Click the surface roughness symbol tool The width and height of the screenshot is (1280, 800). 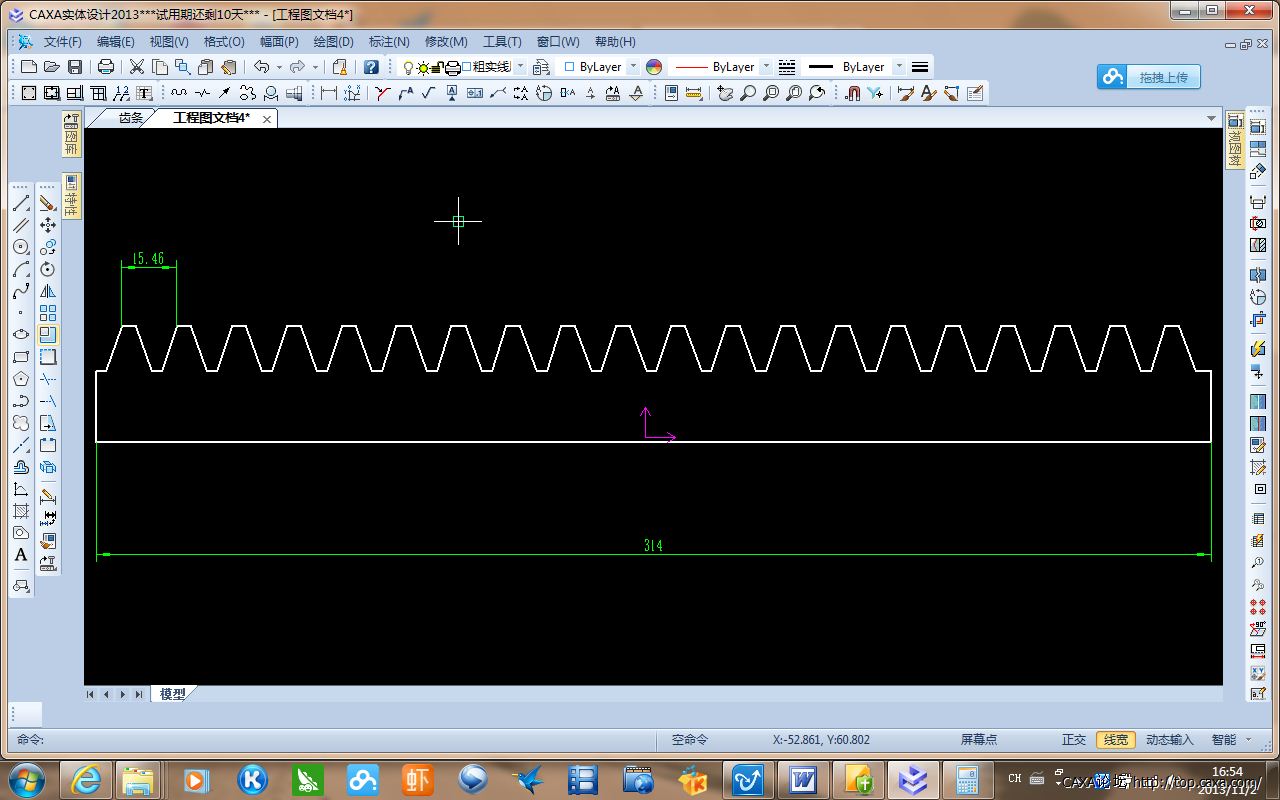click(428, 93)
